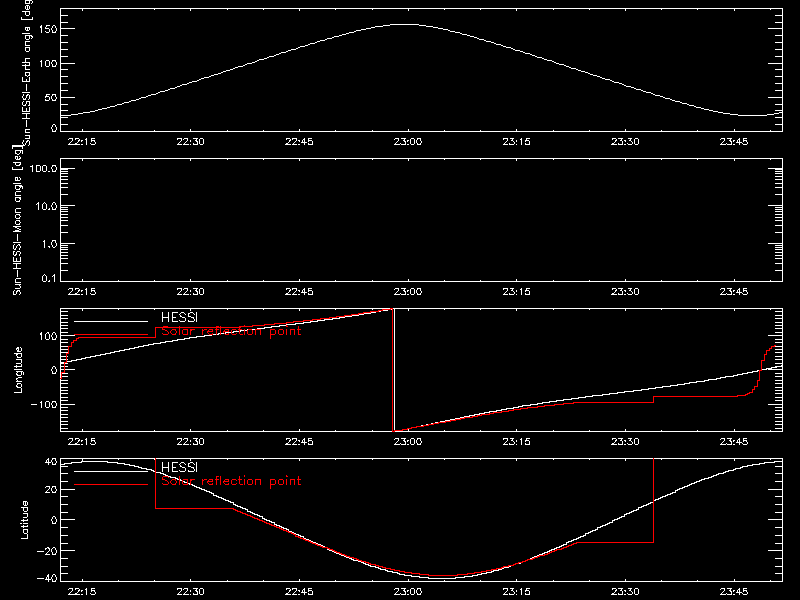The width and height of the screenshot is (800, 600).
Task: Click the 40 tick label on Latitude axis
Action: 51,462
